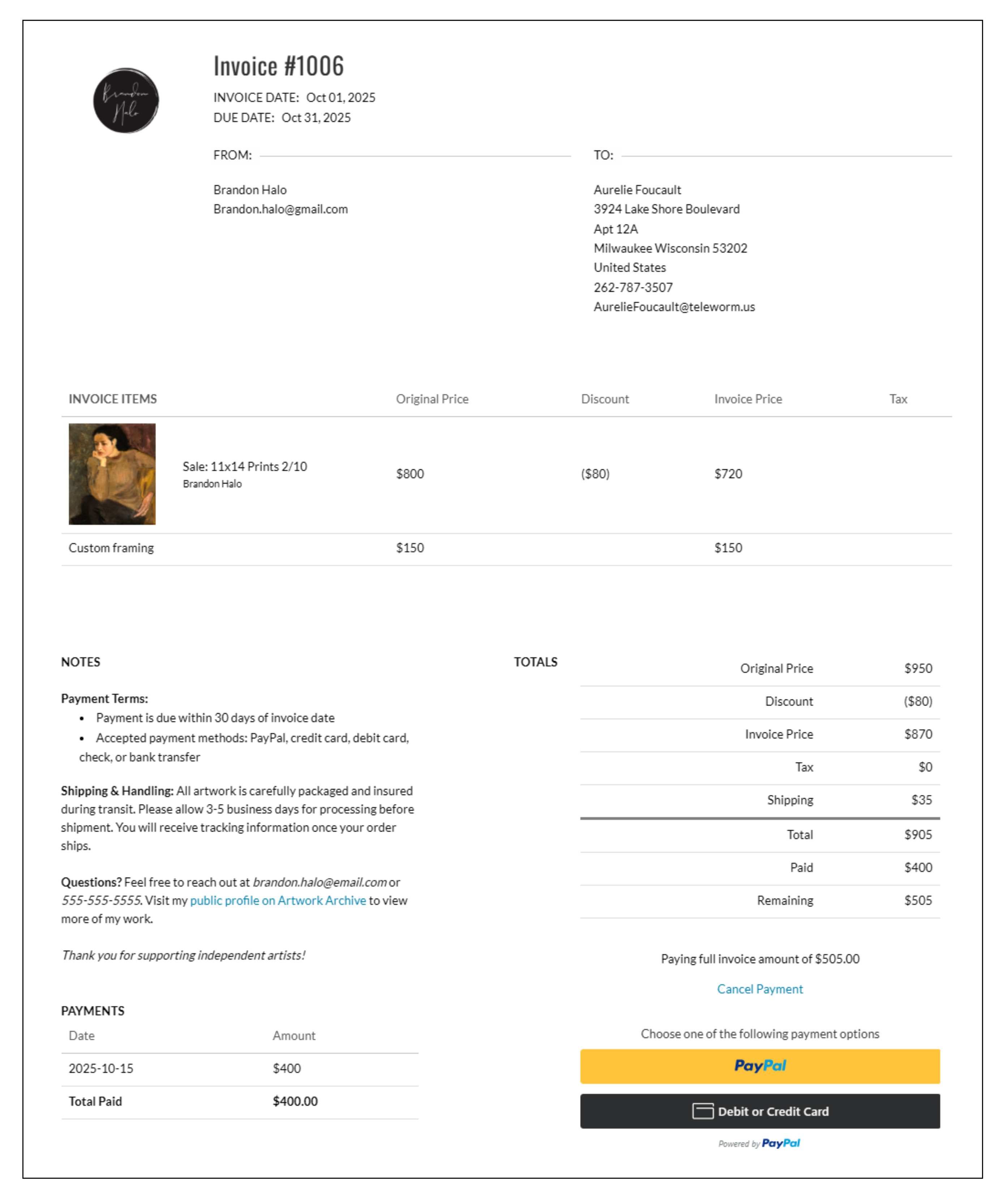
Task: Click the Brandon Halo circular logo
Action: click(x=126, y=100)
